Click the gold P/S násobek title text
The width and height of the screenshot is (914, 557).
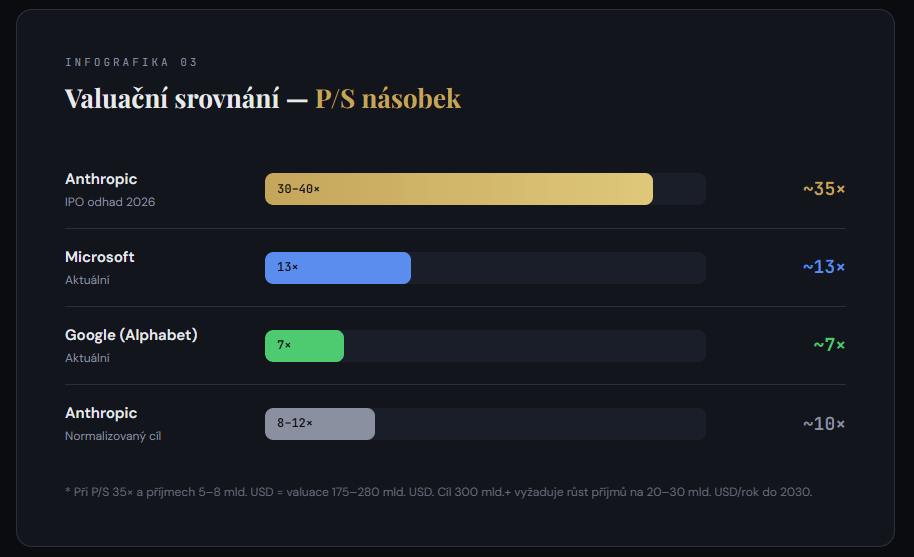pos(388,98)
